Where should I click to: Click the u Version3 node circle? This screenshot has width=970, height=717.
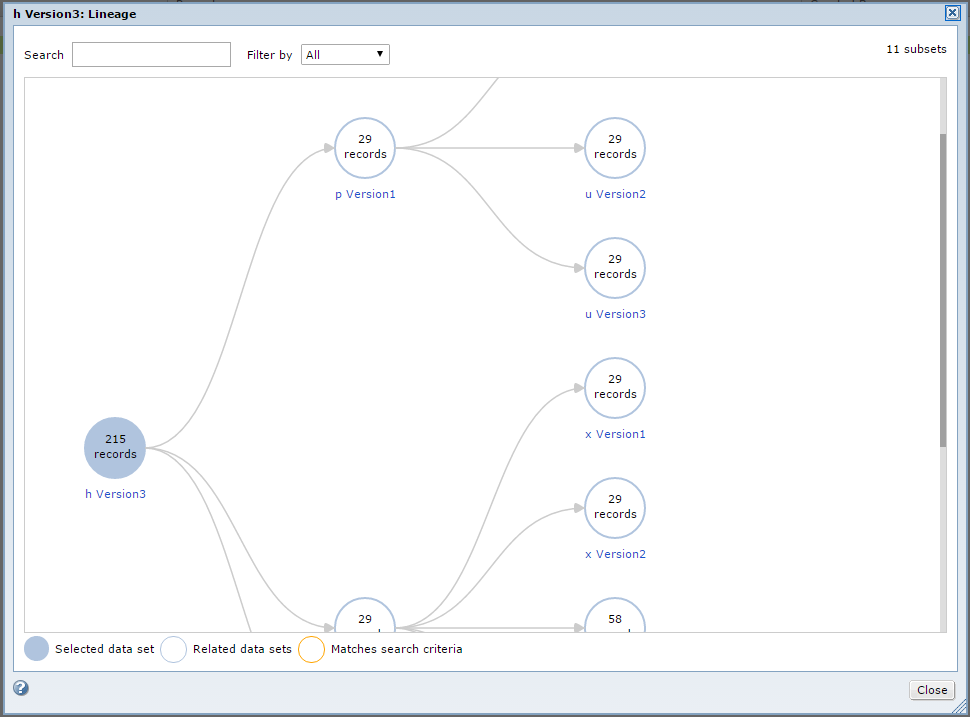point(615,268)
